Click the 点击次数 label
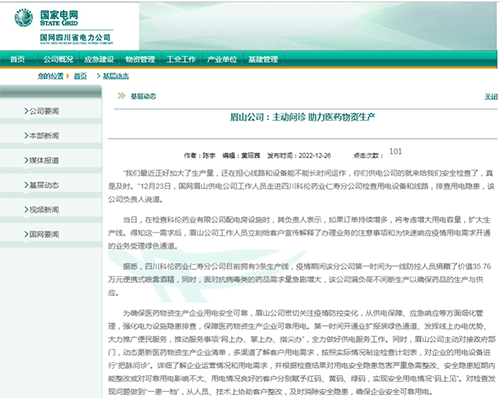 pyautogui.click(x=368, y=155)
